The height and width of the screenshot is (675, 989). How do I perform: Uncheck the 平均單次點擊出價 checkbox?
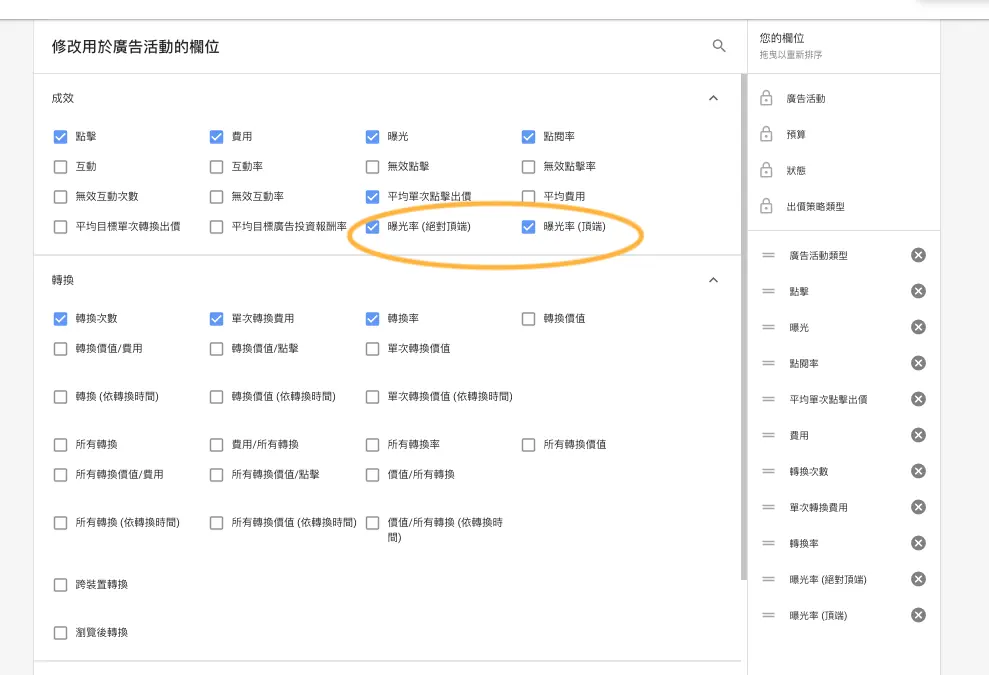point(372,196)
